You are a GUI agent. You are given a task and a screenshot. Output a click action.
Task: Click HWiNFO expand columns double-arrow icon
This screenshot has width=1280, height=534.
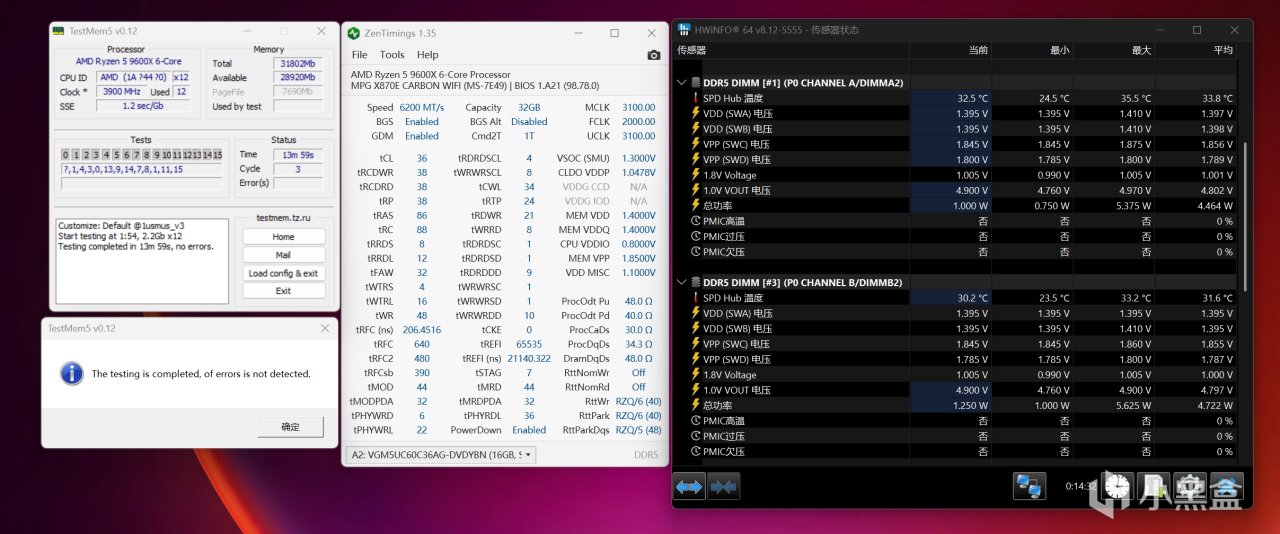689,486
